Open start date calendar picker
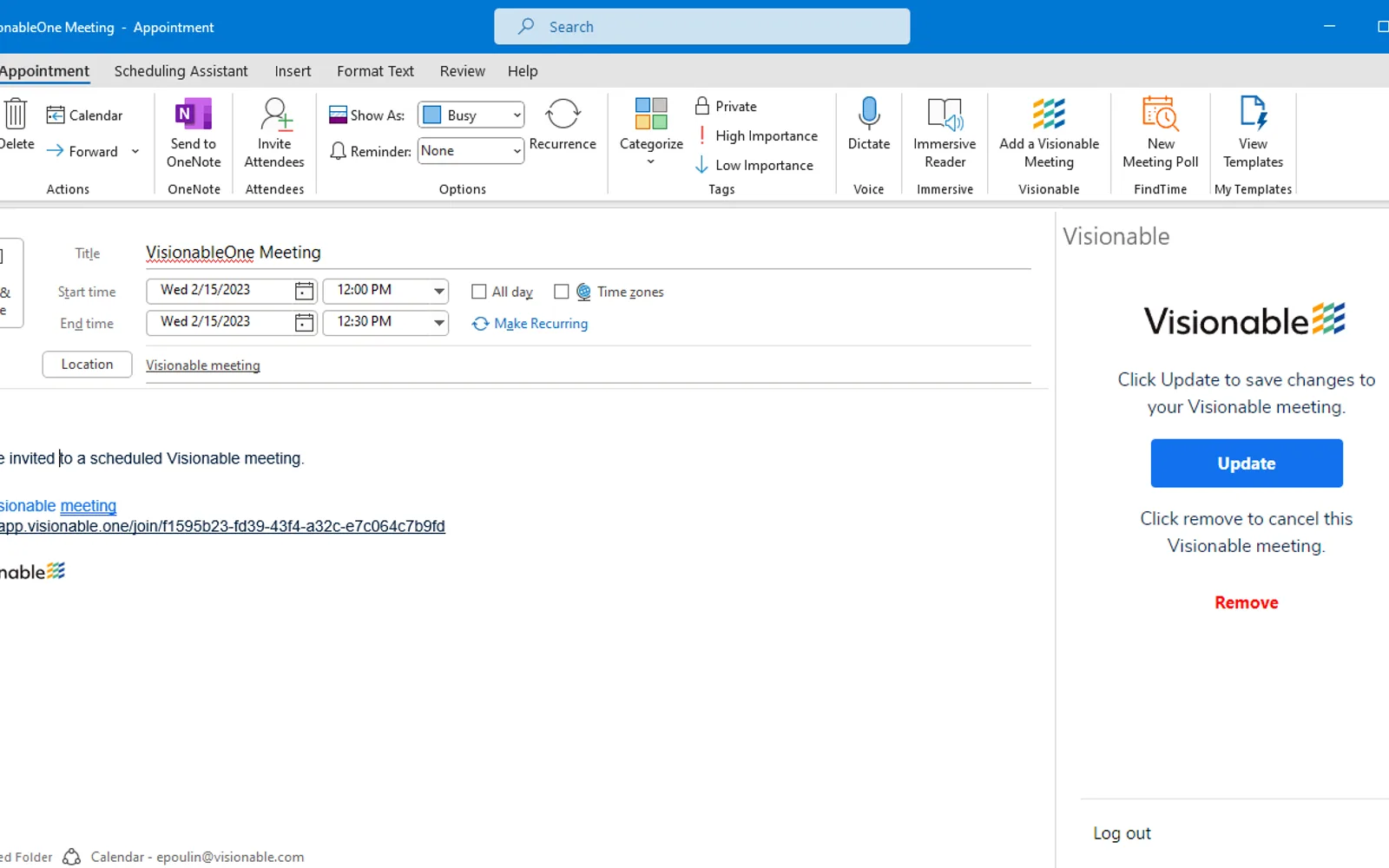The image size is (1389, 868). (x=304, y=291)
